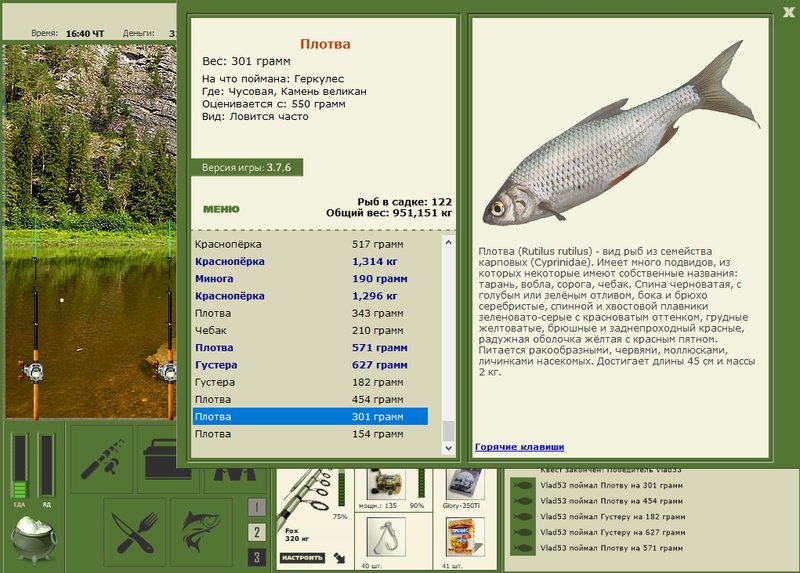Select rod slot 3
The image size is (800, 573).
[257, 557]
